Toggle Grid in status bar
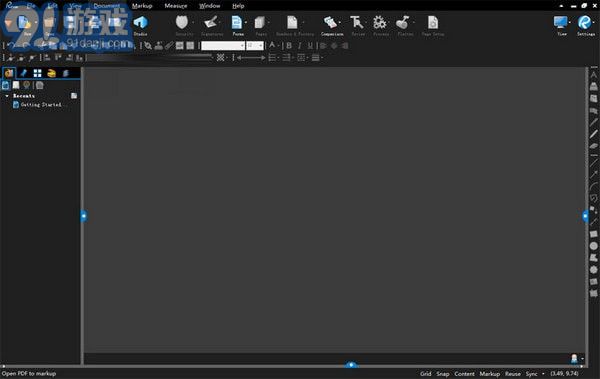 426,374
